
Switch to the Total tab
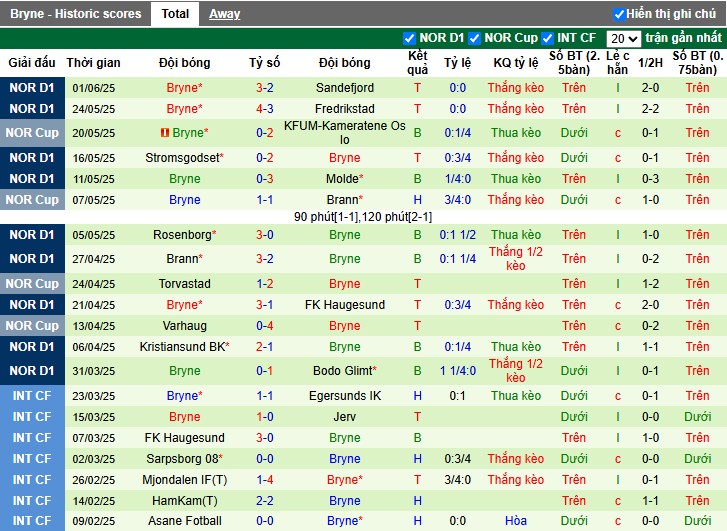pos(175,14)
